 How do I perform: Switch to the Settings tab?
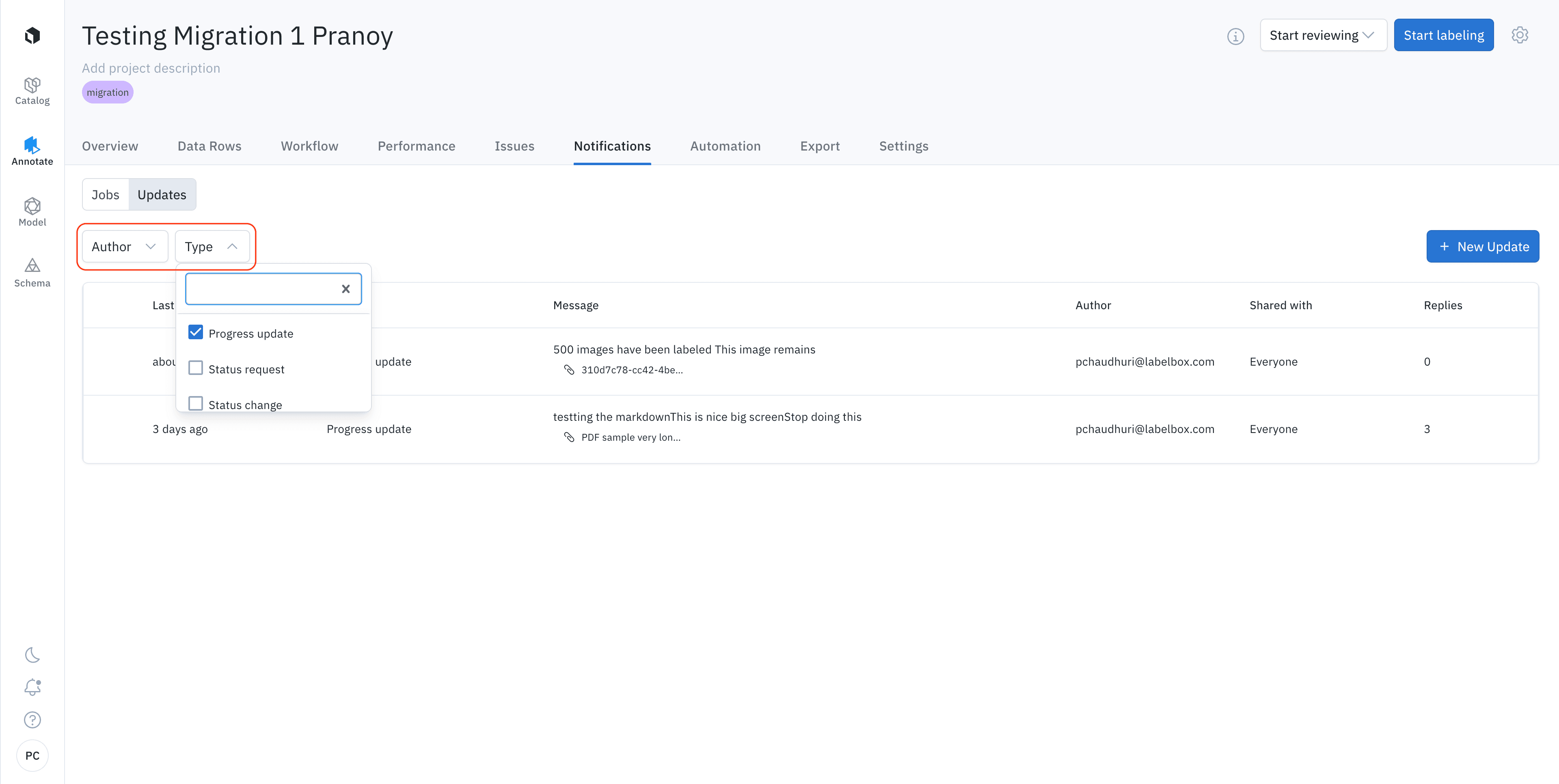click(904, 146)
